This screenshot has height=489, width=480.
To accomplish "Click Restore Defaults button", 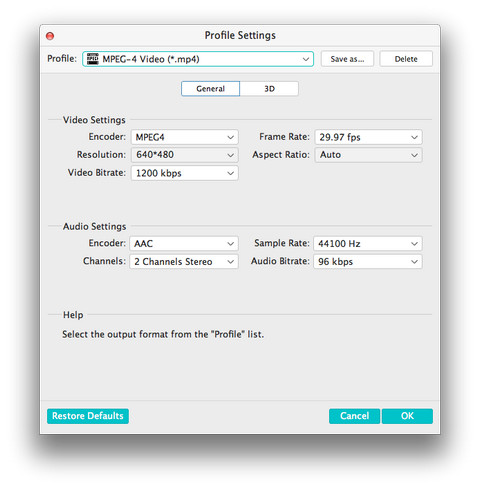I will [88, 416].
